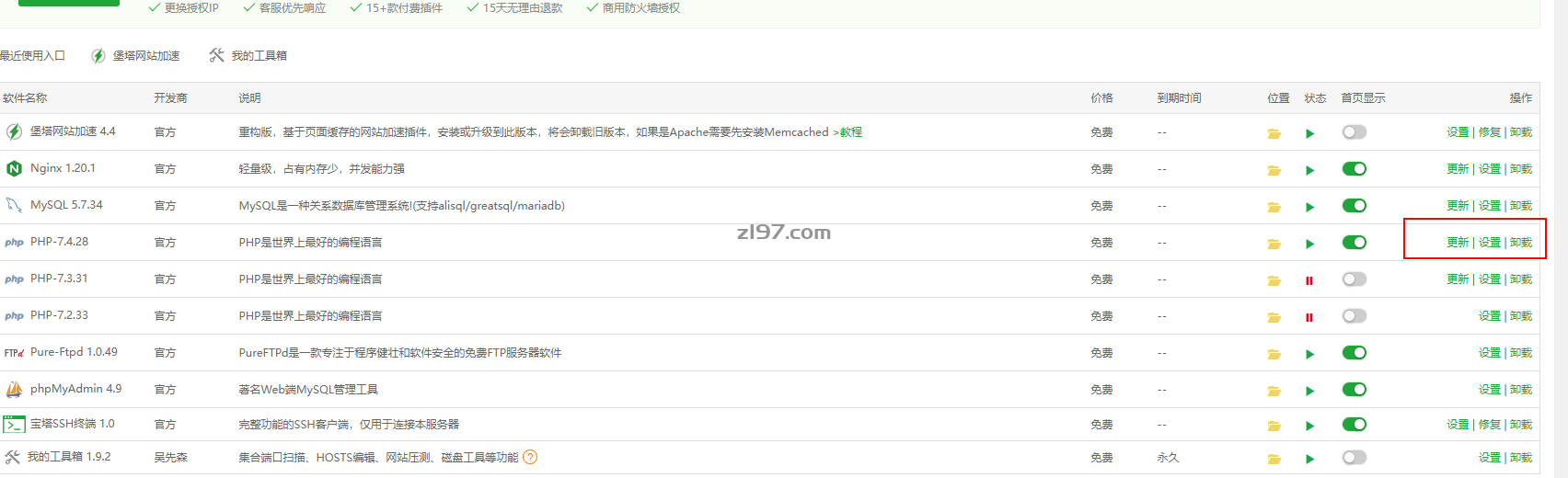Click running status icon for 宝塔SSH终端
The width and height of the screenshot is (1568, 478).
[x=1309, y=426]
